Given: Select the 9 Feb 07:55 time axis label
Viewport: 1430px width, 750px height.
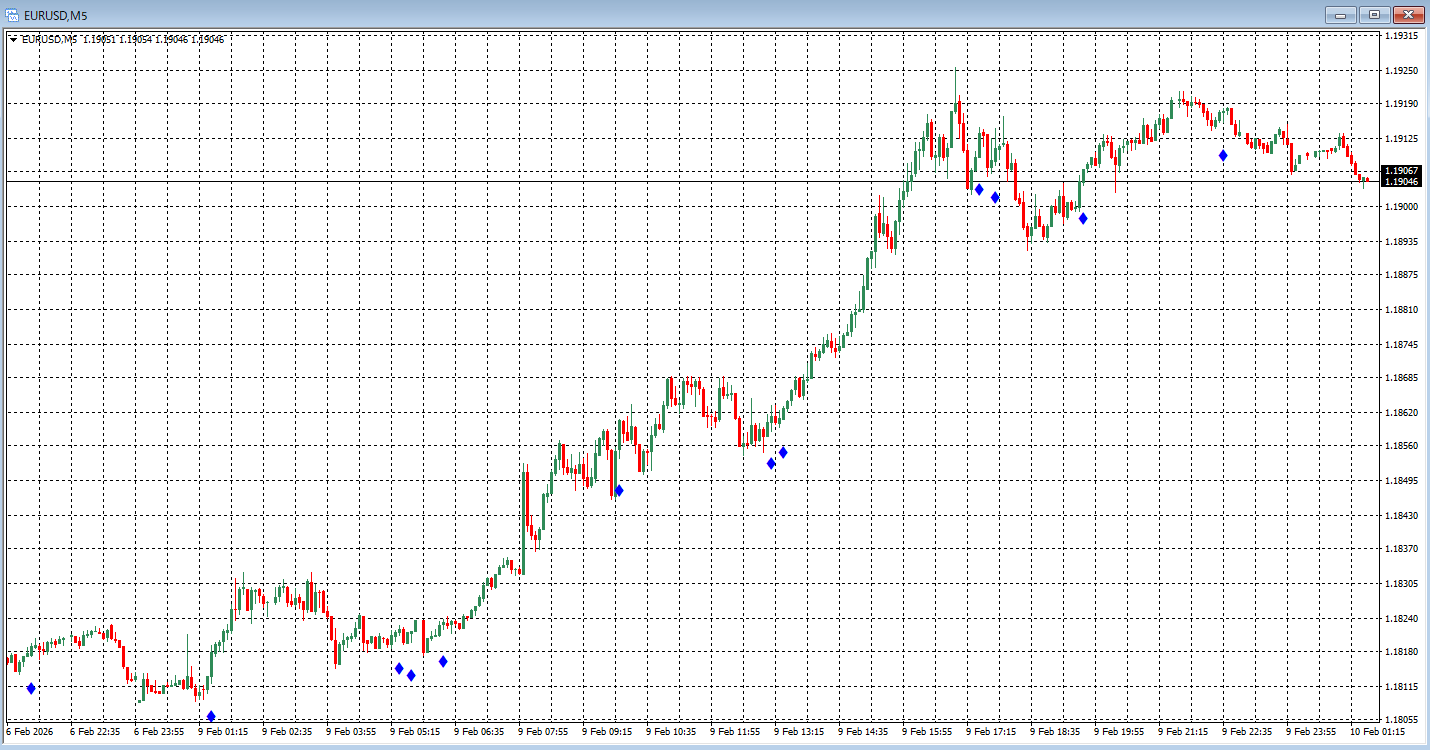Looking at the screenshot, I should point(543,732).
